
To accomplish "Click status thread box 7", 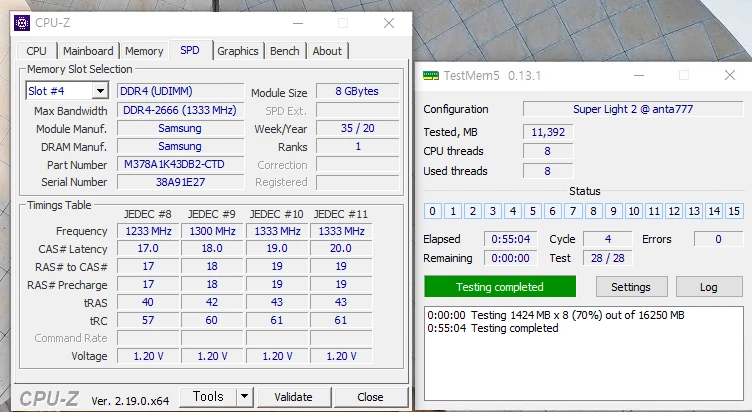I will pyautogui.click(x=573, y=211).
